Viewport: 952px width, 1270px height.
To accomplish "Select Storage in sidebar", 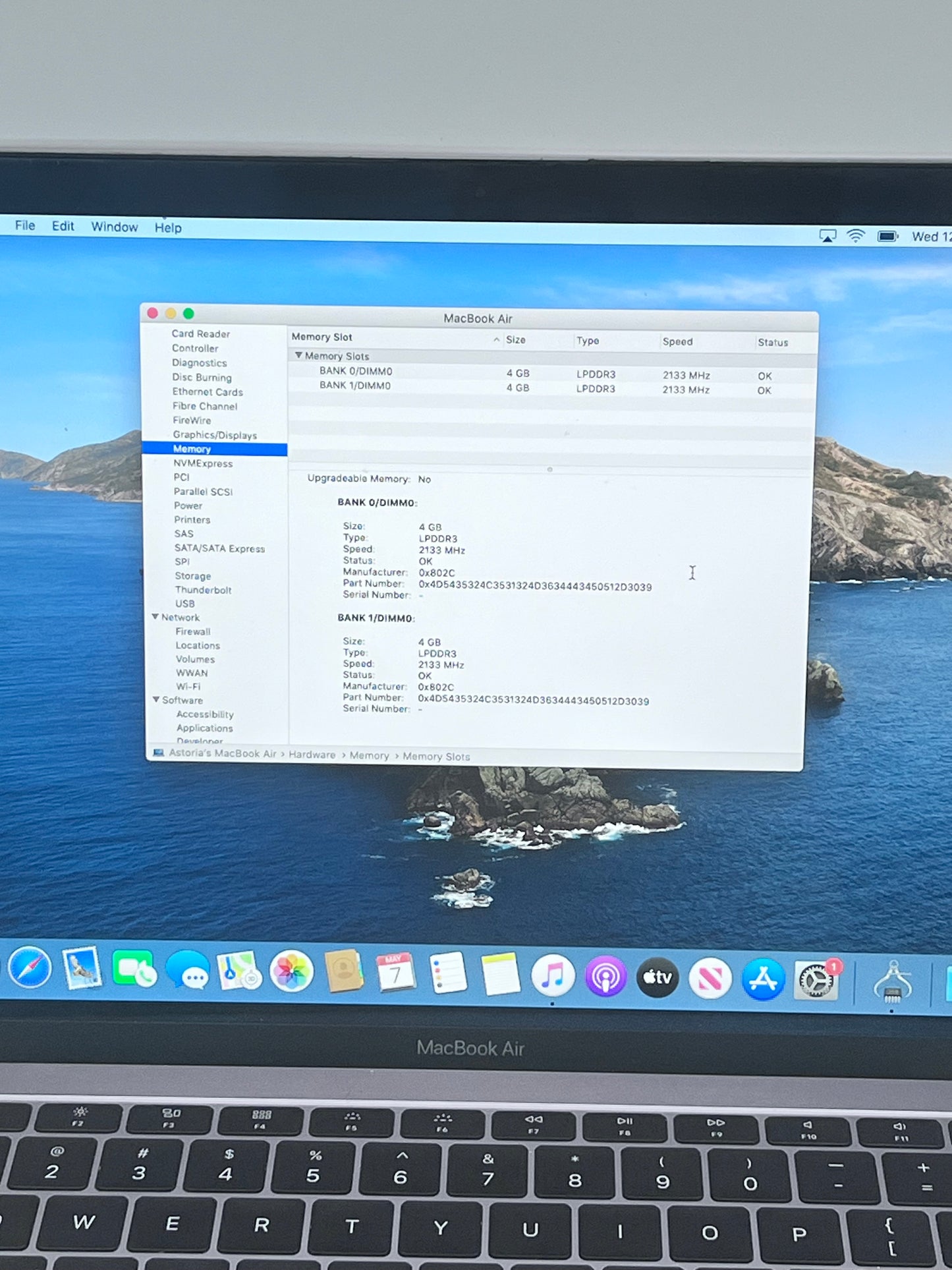I will pos(192,575).
